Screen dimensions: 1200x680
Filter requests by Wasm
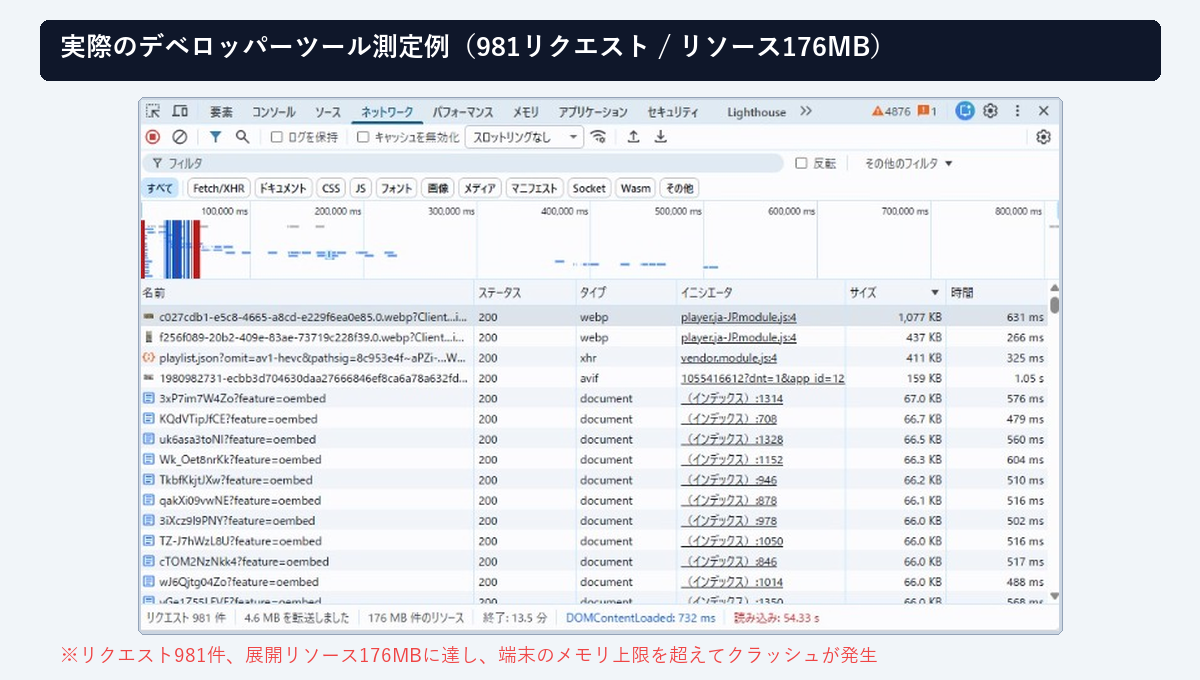[x=635, y=188]
